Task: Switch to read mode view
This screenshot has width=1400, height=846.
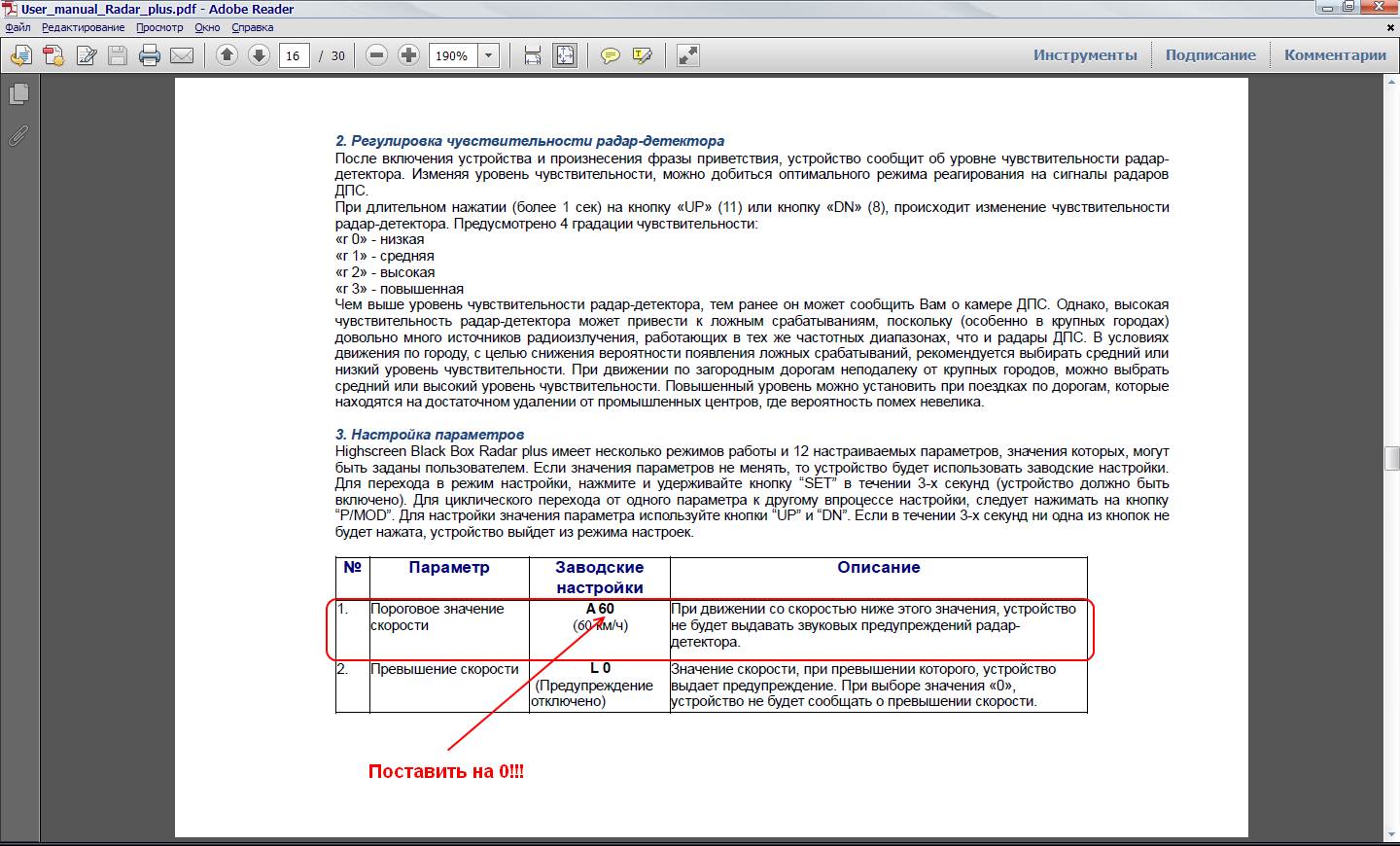Action: click(688, 55)
